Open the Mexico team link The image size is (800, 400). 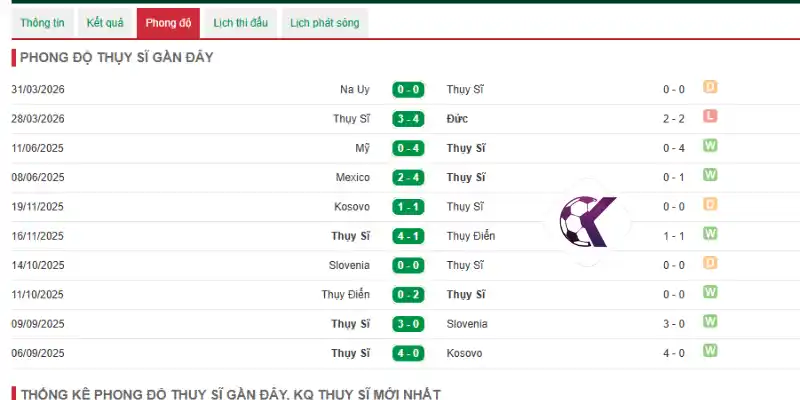click(x=353, y=178)
